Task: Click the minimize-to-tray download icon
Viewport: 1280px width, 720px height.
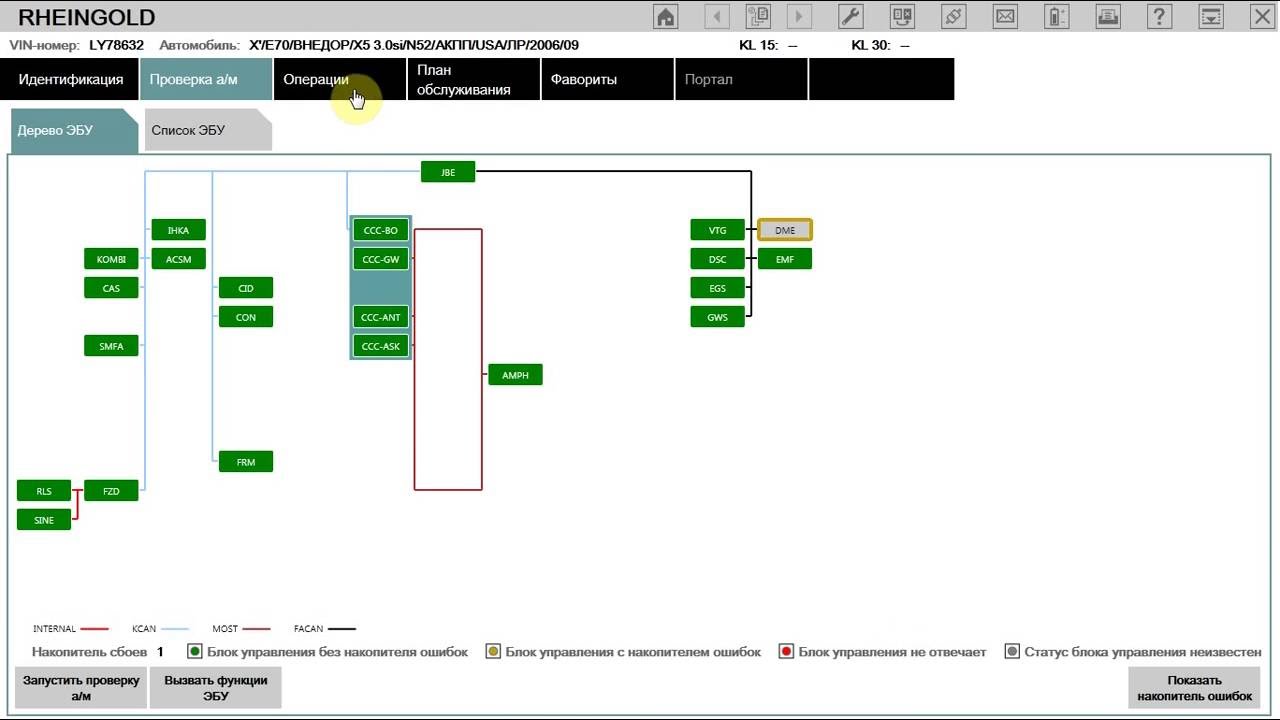Action: tap(1211, 16)
